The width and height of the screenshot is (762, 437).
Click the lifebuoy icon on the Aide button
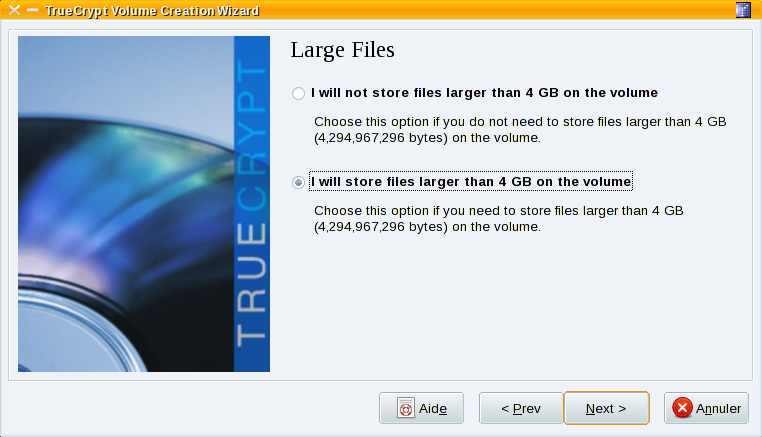pos(406,408)
